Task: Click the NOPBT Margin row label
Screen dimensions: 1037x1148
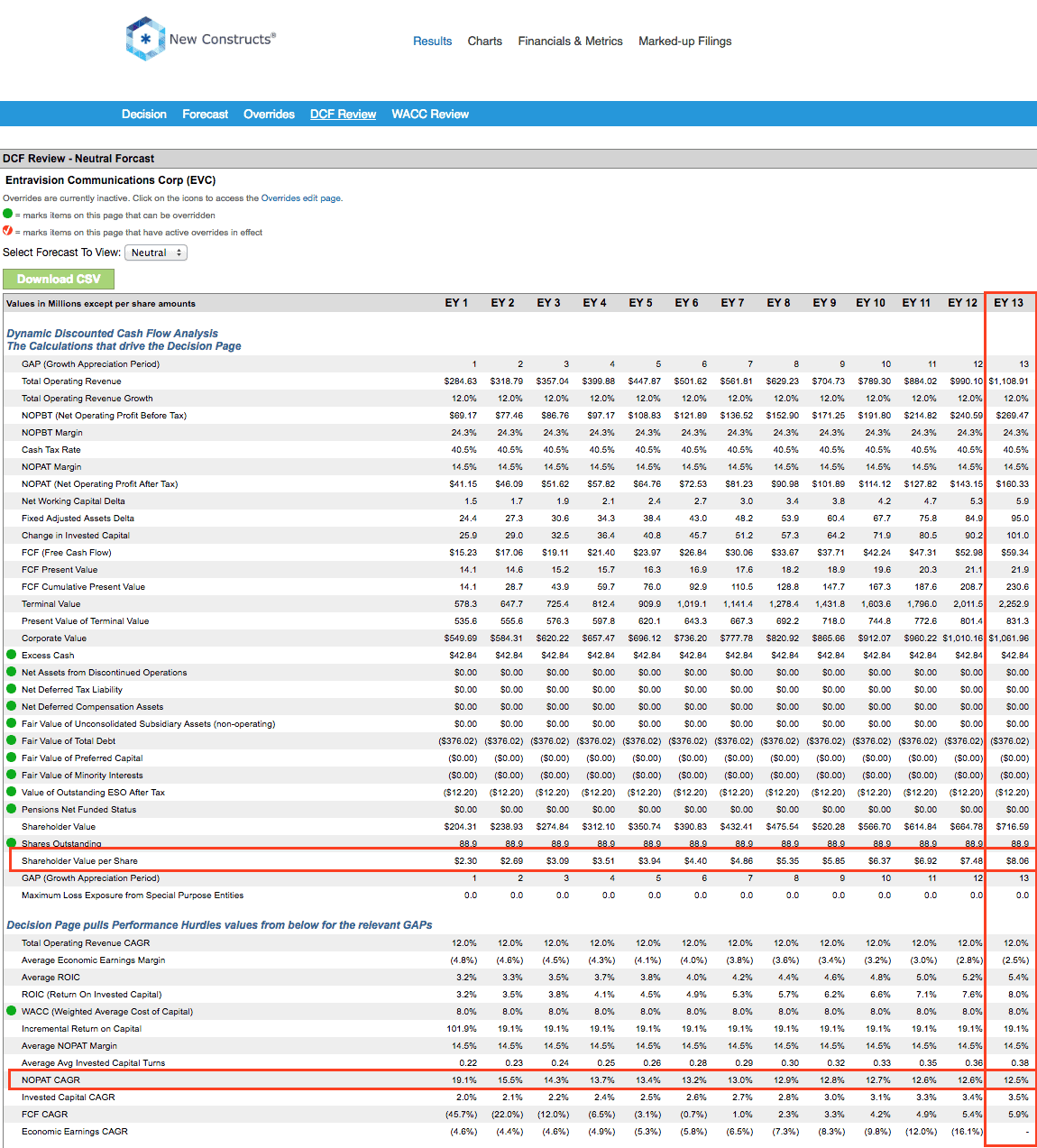Action: point(52,433)
